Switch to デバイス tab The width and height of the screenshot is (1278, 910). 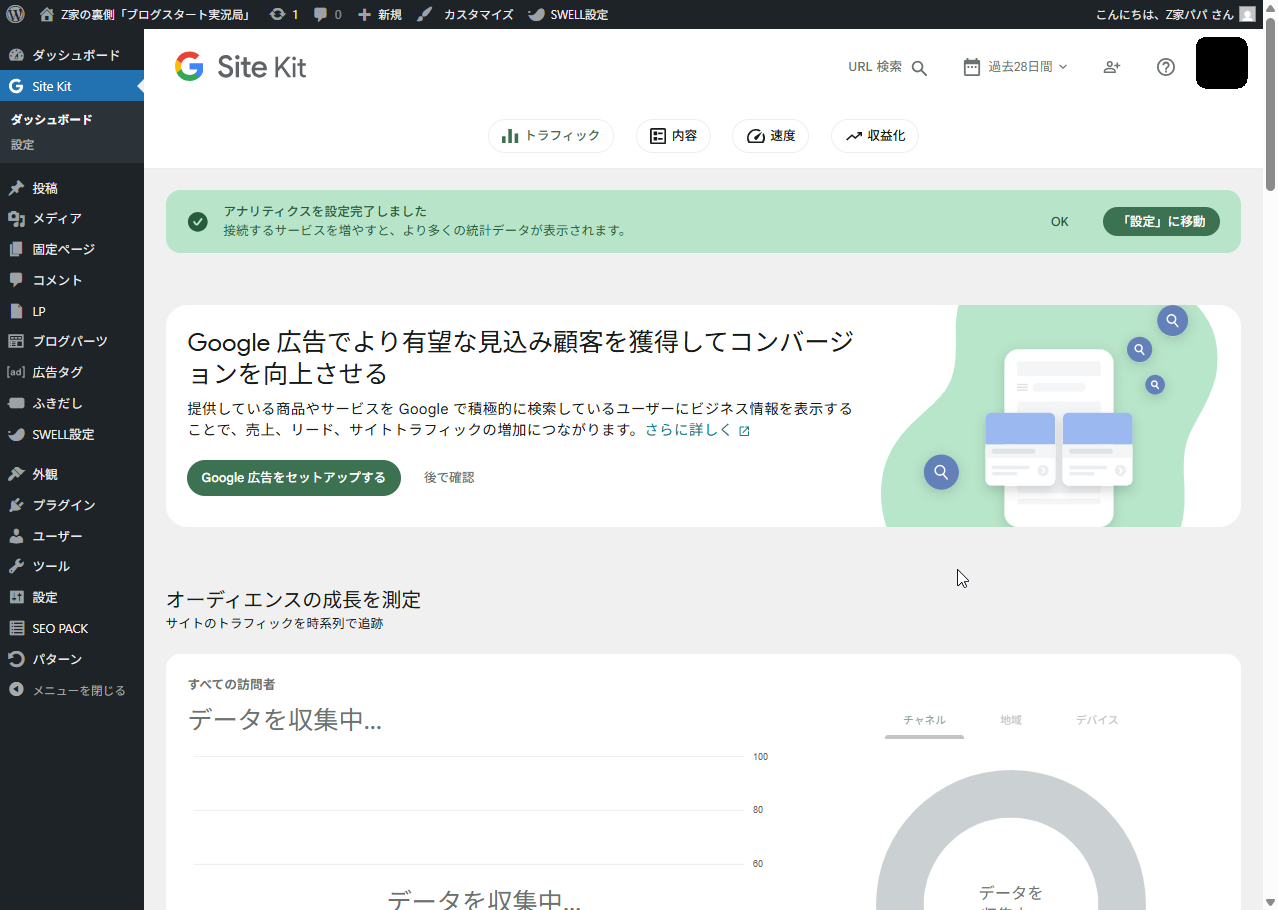[x=1097, y=720]
